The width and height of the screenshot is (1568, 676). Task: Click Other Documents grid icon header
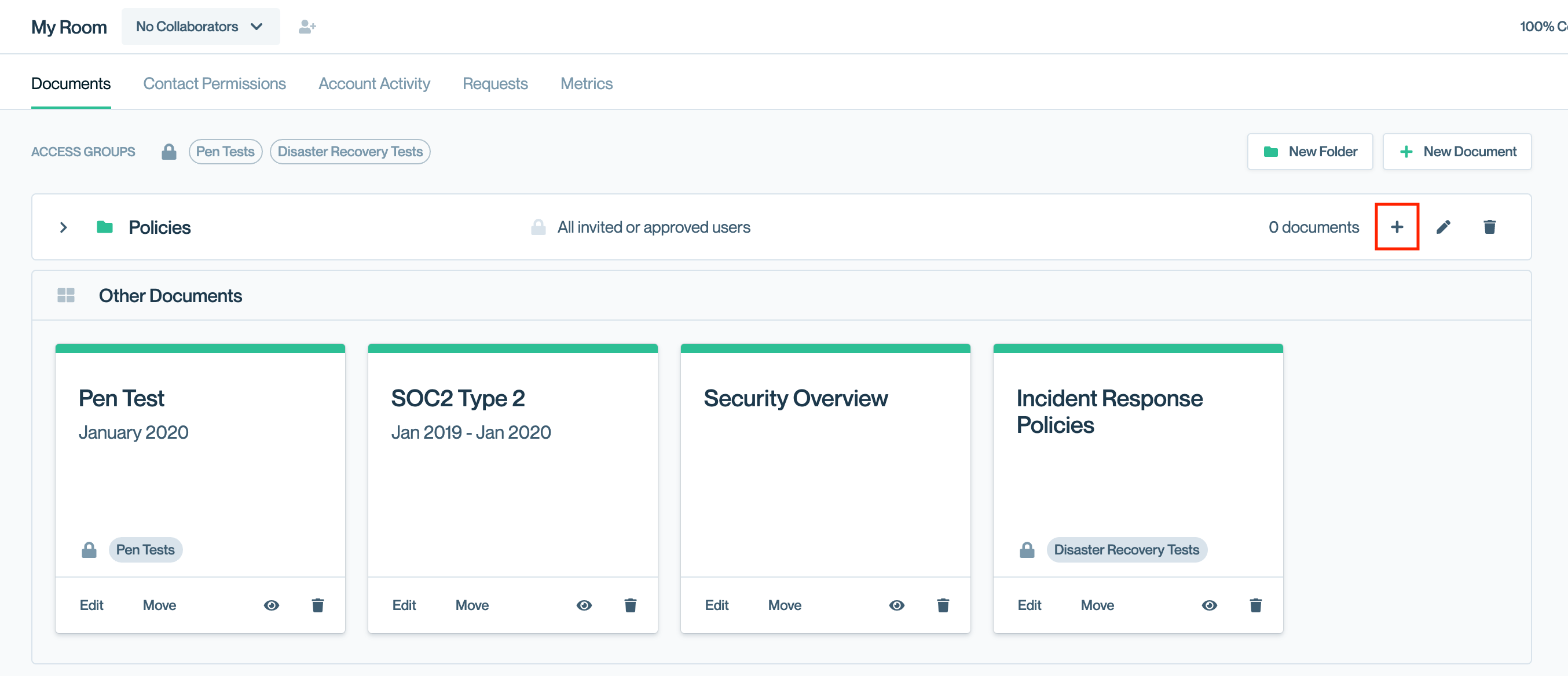(x=66, y=296)
